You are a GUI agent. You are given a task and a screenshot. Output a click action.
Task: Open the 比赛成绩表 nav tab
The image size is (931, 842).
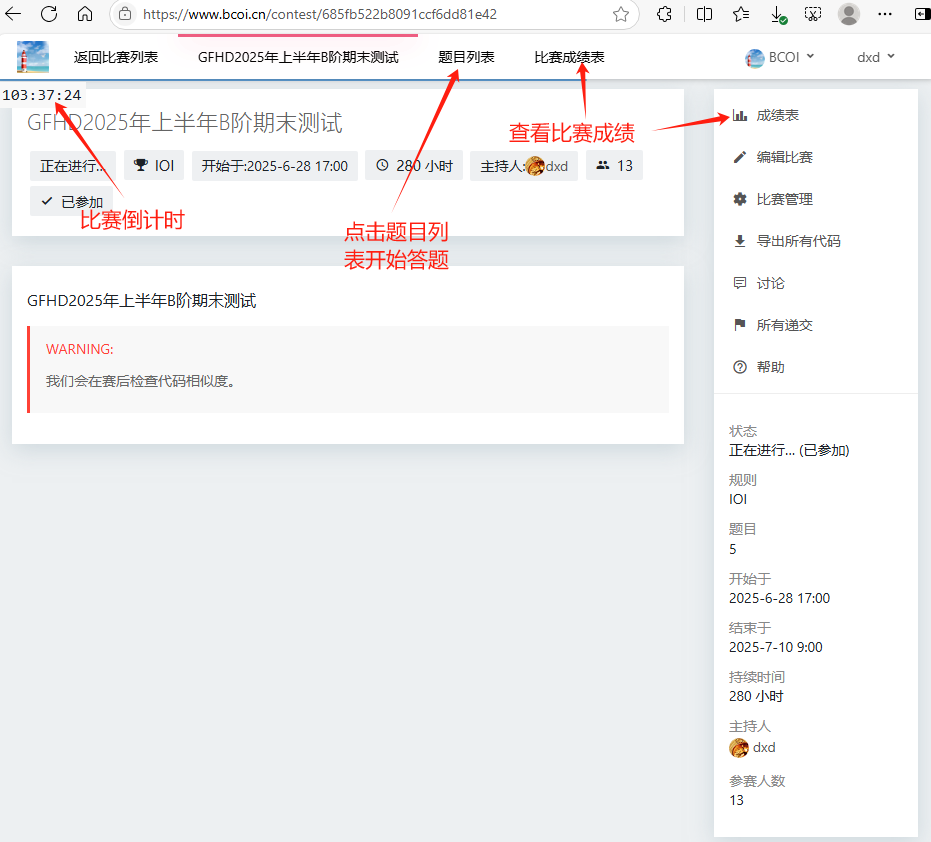569,57
